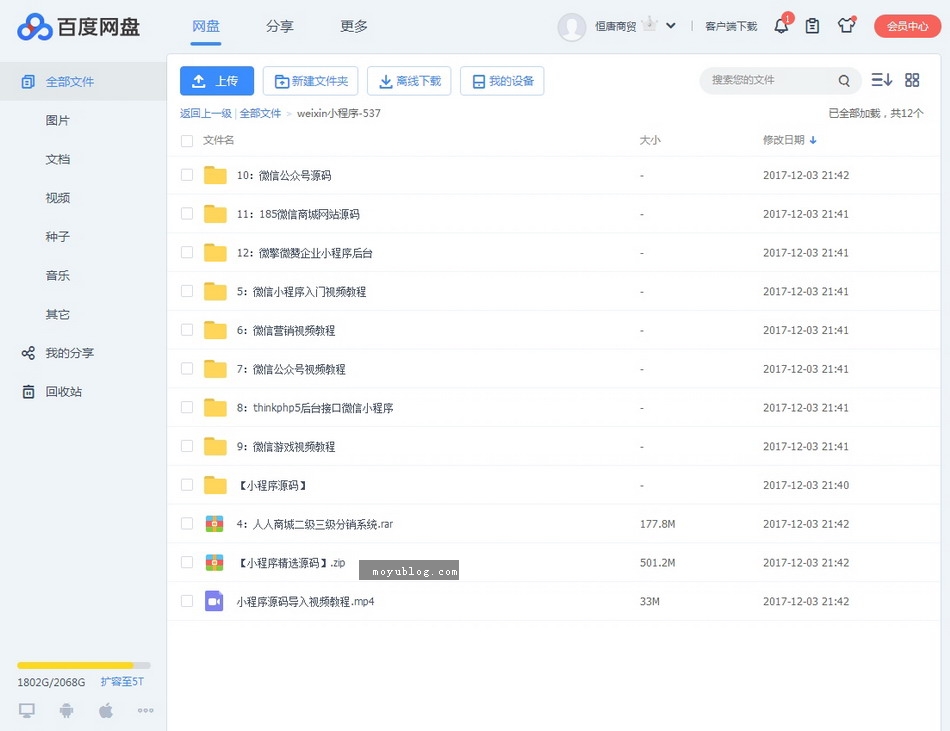Viewport: 950px width, 731px height.
Task: Click the red 会员中心 button
Action: (907, 26)
